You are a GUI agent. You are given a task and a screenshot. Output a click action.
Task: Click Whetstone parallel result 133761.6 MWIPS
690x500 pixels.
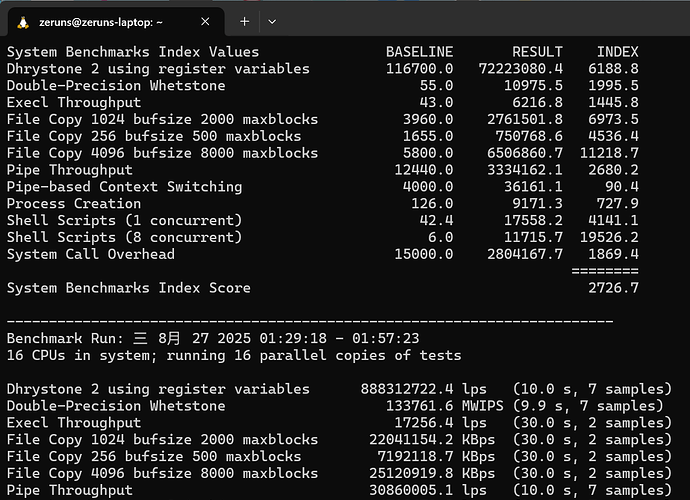tap(445, 406)
